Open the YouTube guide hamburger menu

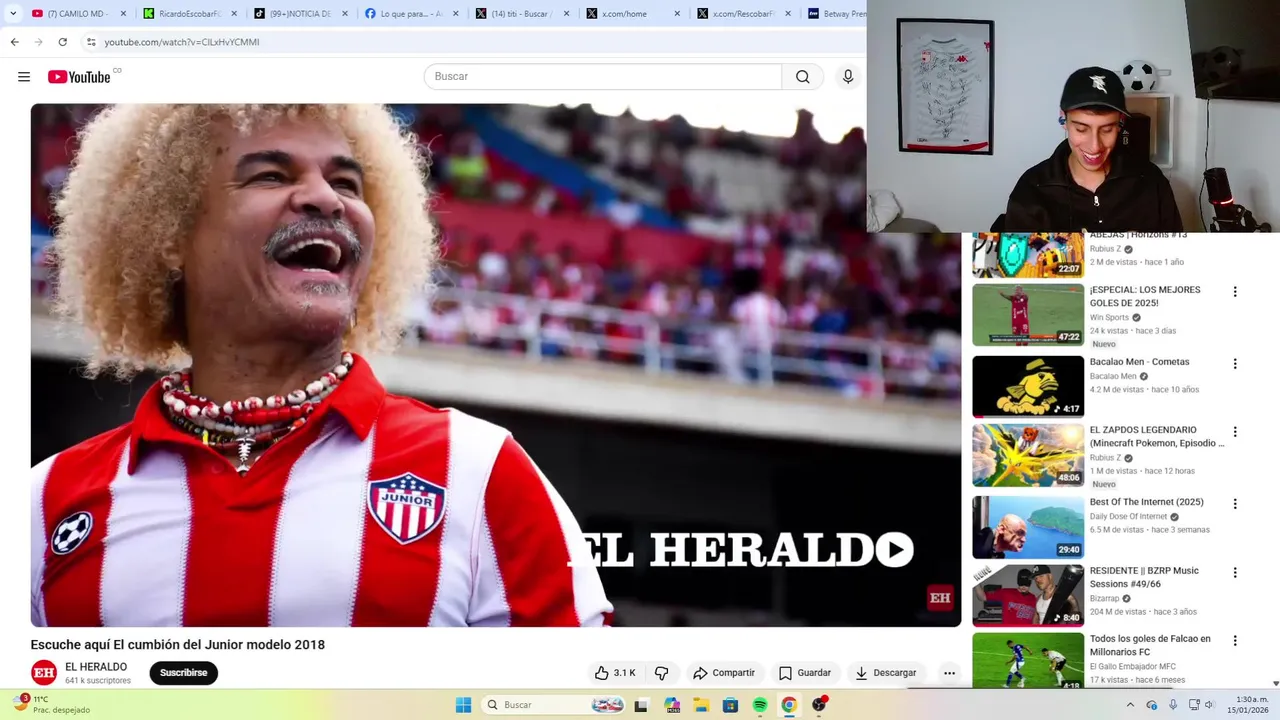[24, 77]
